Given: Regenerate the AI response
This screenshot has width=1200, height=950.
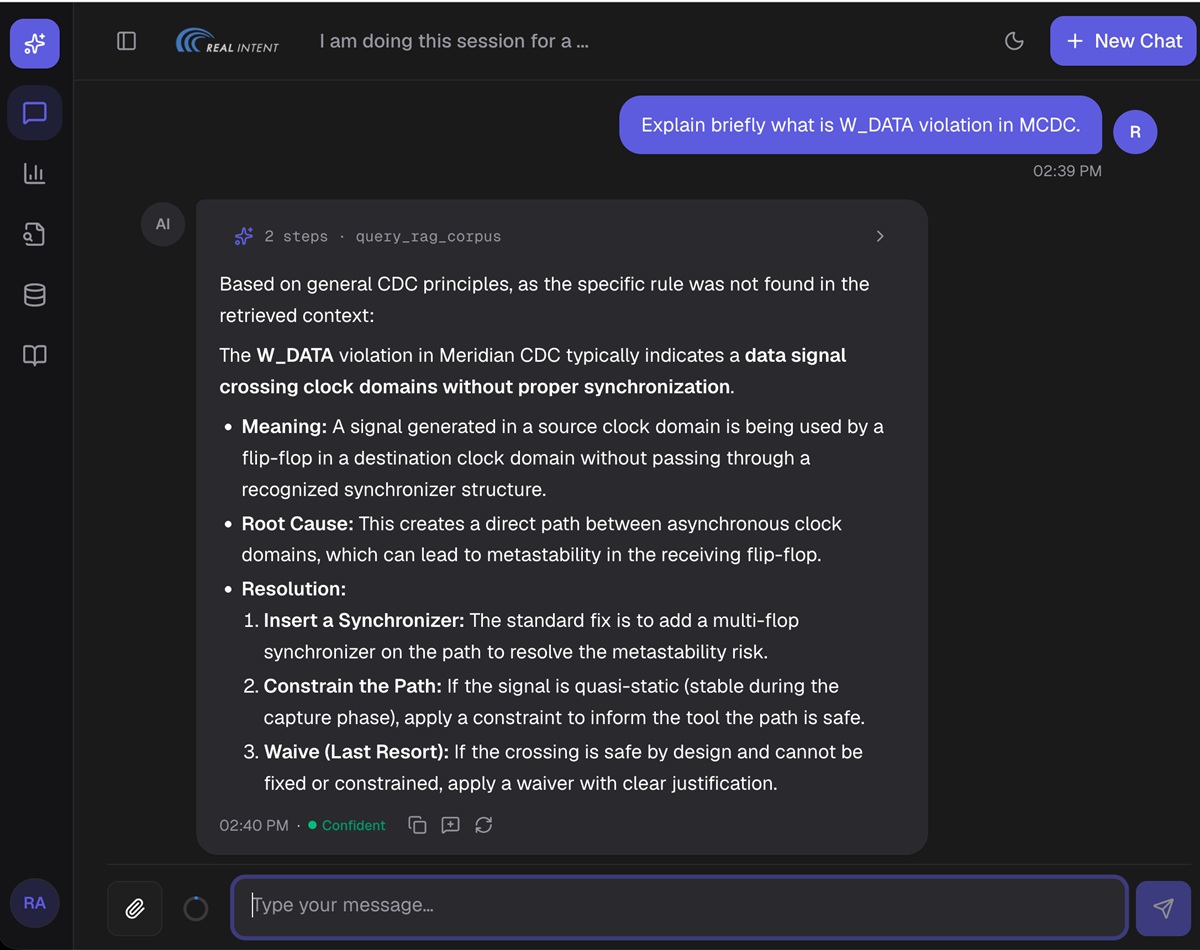Looking at the screenshot, I should point(483,825).
